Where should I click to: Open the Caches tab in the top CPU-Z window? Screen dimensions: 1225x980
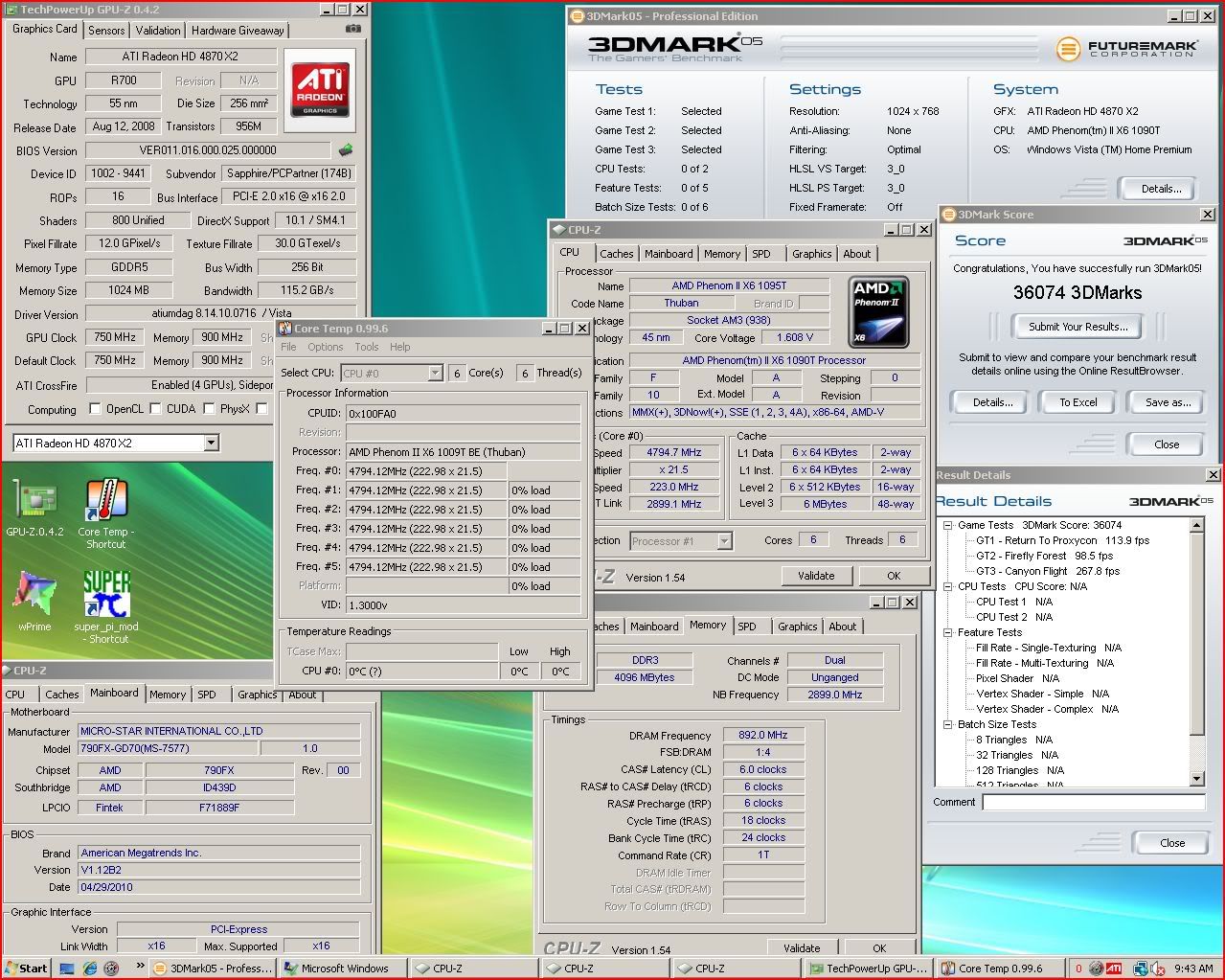[x=616, y=254]
